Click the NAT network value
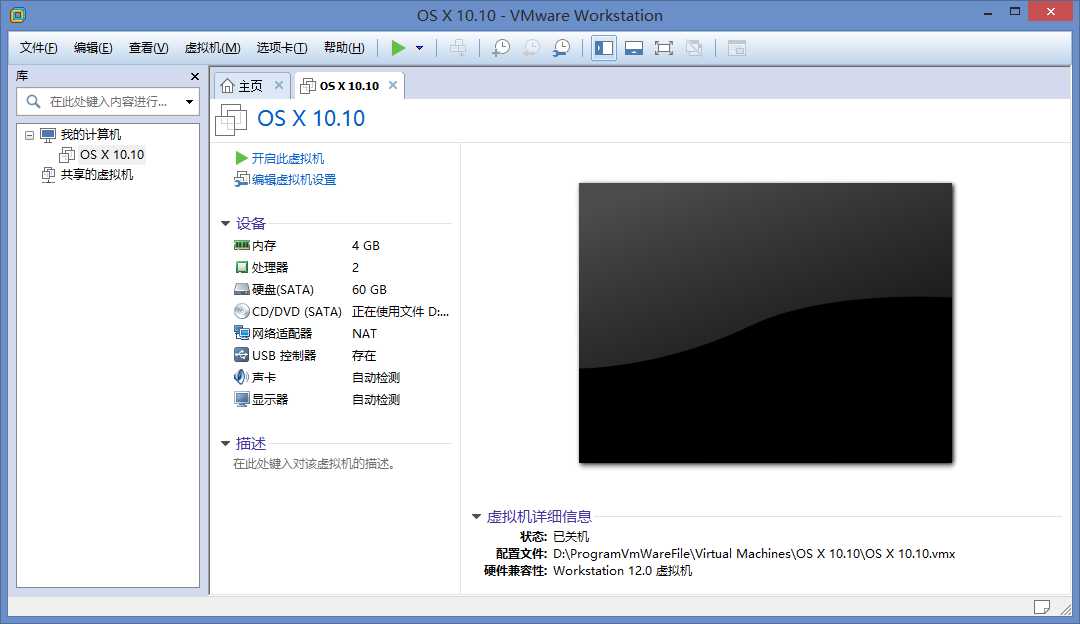 point(364,333)
